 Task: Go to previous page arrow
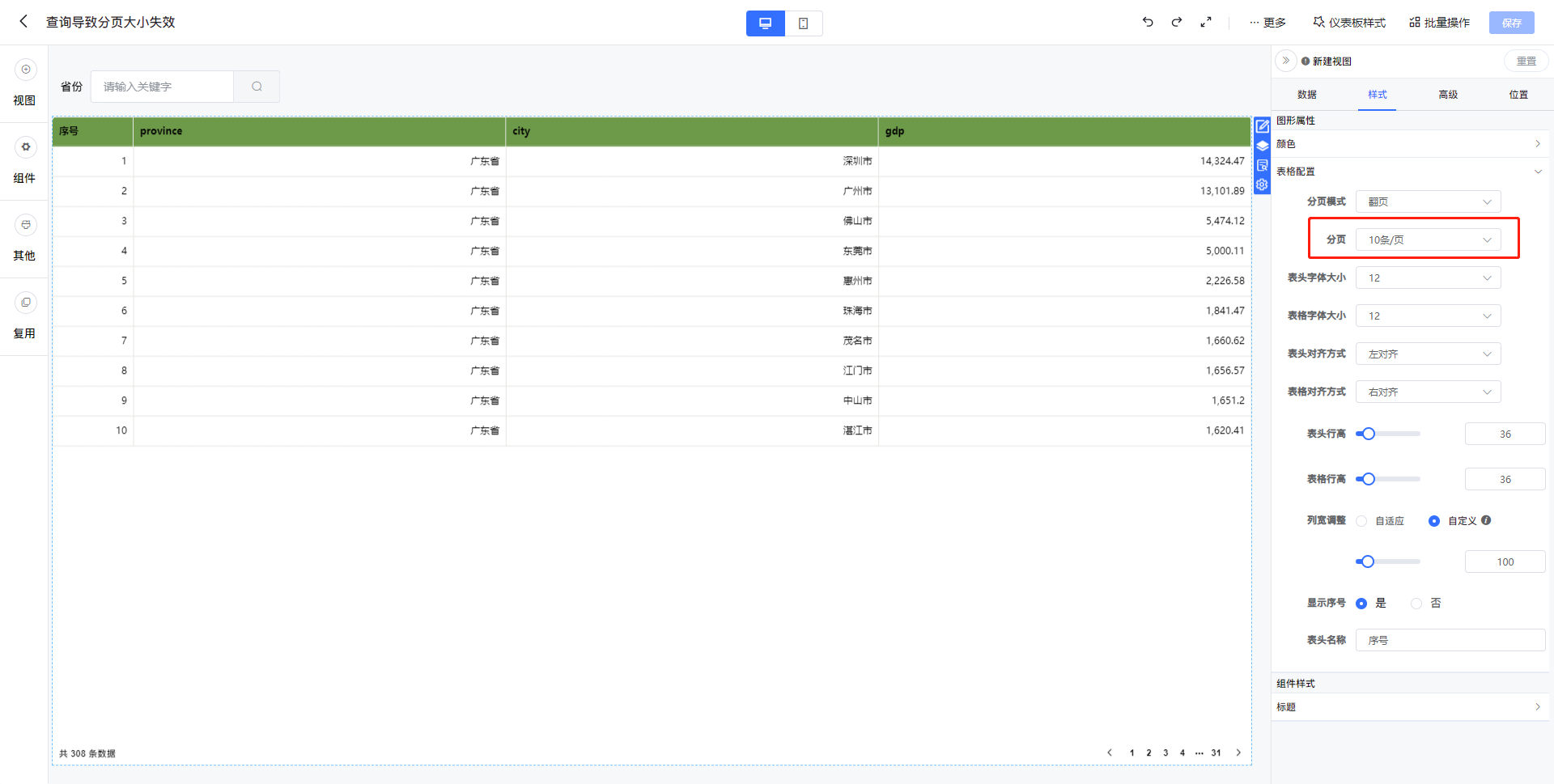pos(1110,752)
